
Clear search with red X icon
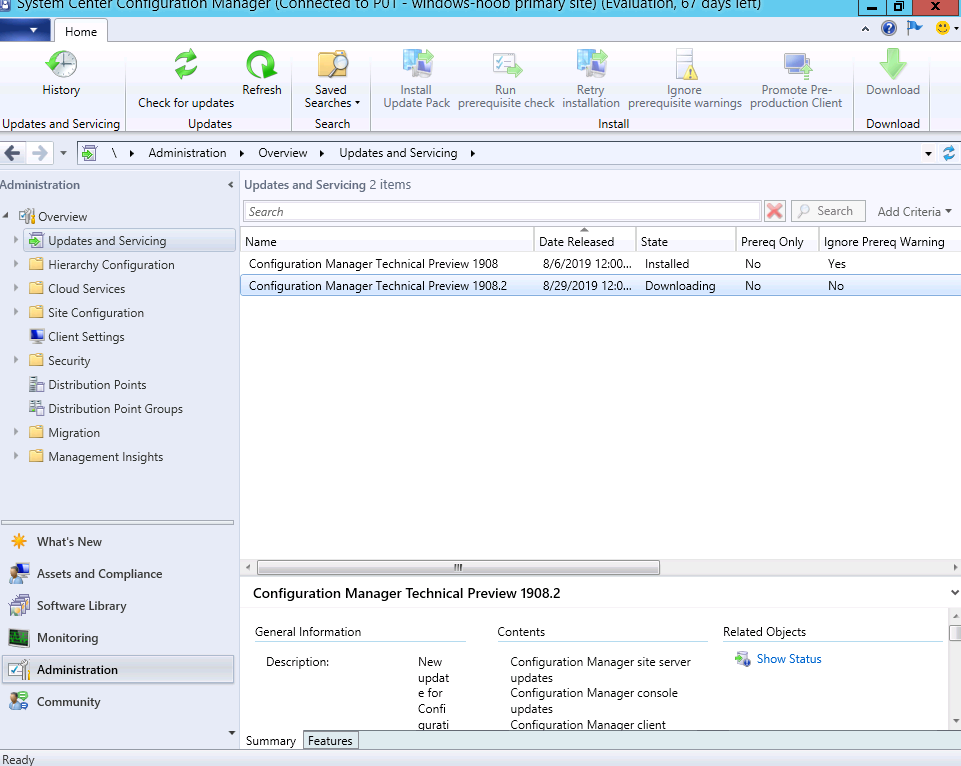pyautogui.click(x=774, y=211)
